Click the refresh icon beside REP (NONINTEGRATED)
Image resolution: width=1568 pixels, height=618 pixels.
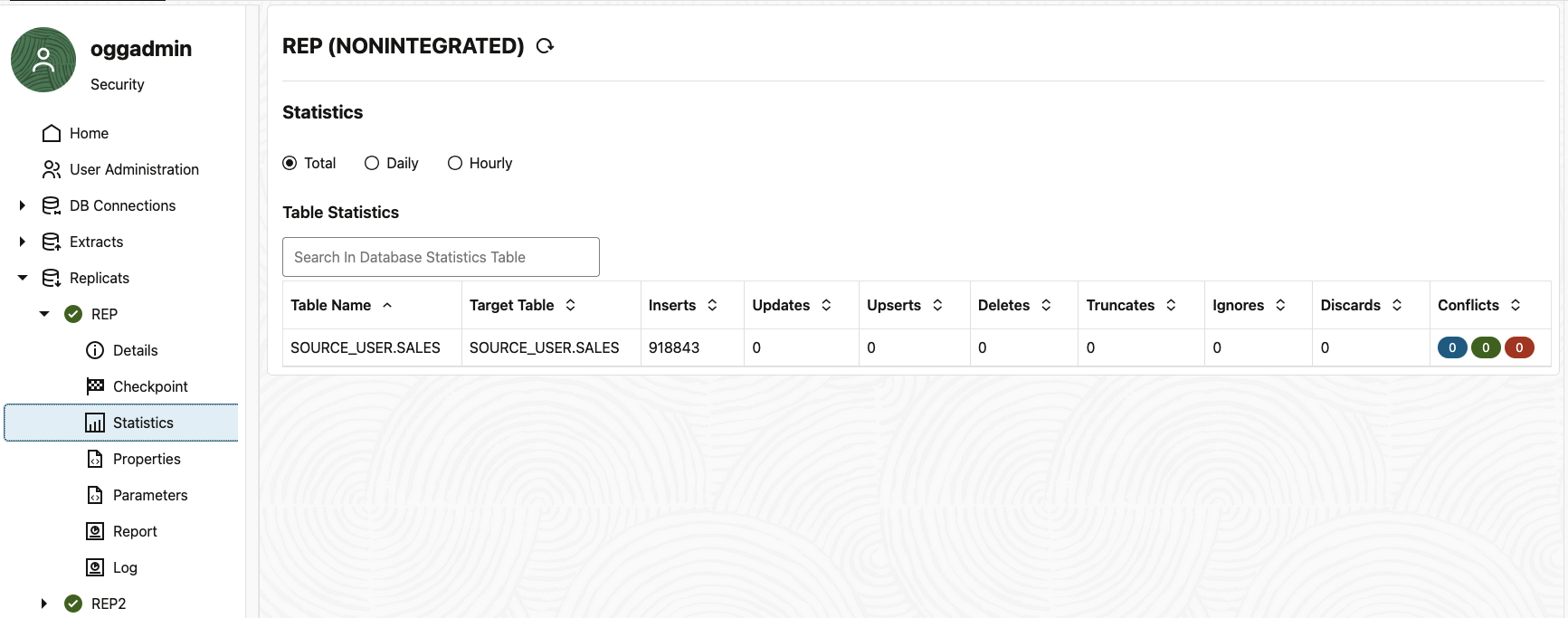tap(545, 46)
